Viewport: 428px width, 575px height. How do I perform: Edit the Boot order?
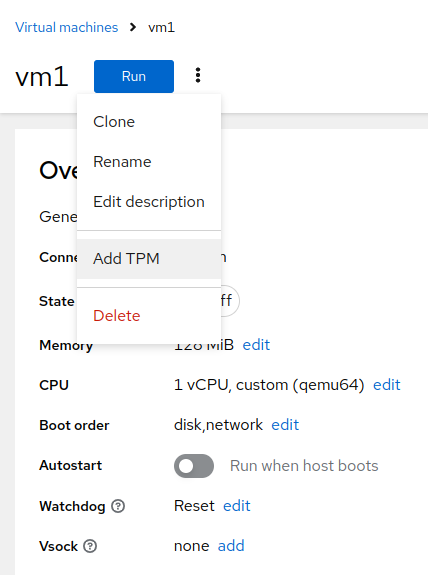click(285, 425)
